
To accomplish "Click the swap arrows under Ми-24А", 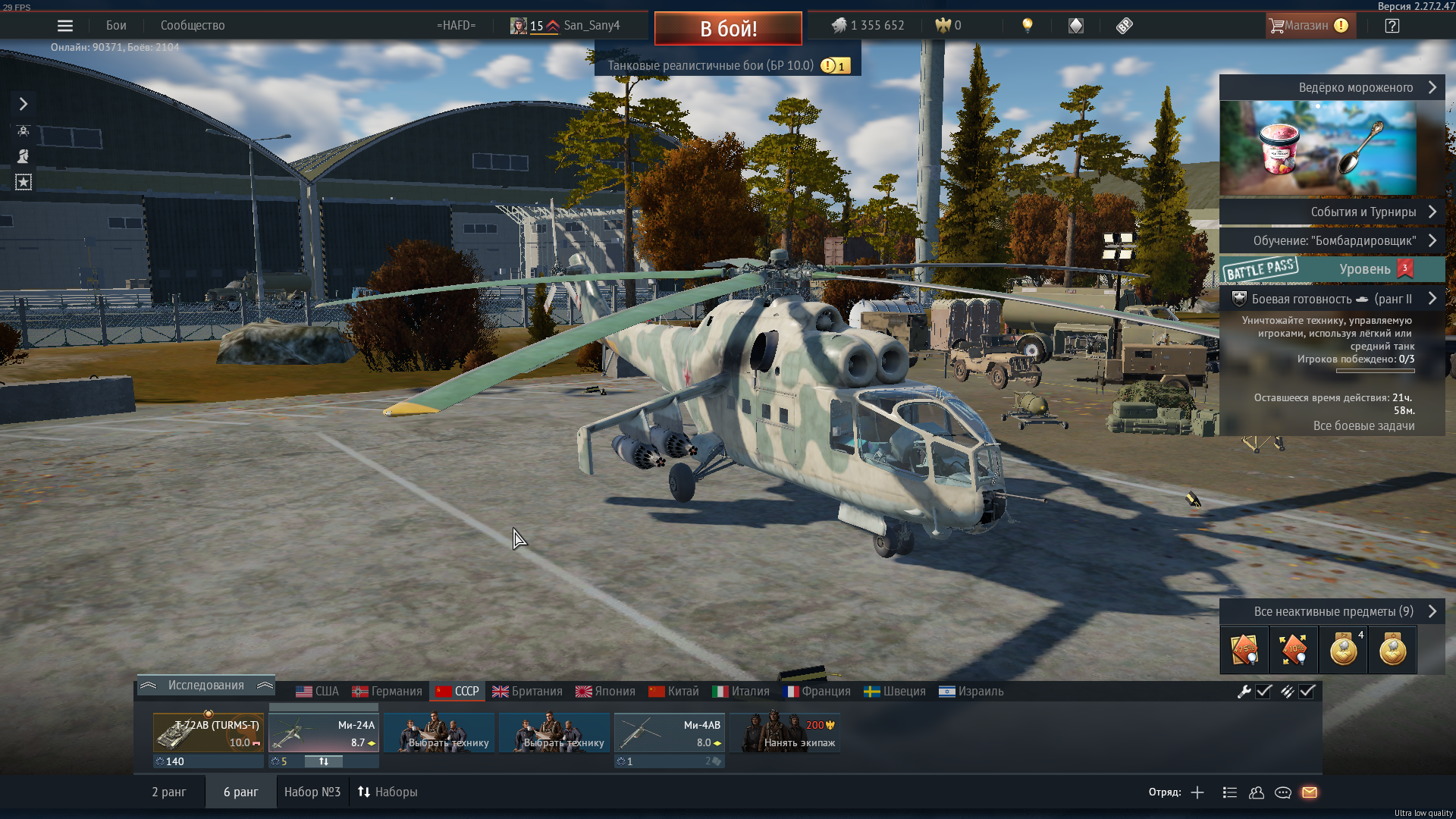I will pyautogui.click(x=324, y=761).
